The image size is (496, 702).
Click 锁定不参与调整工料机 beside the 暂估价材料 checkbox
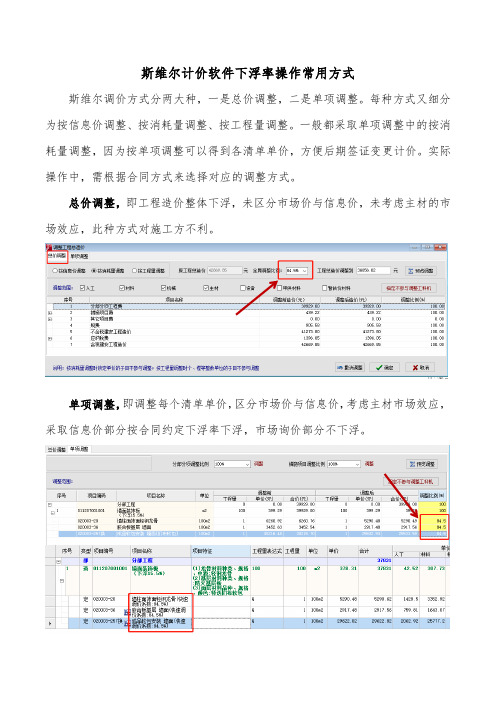pyautogui.click(x=408, y=288)
